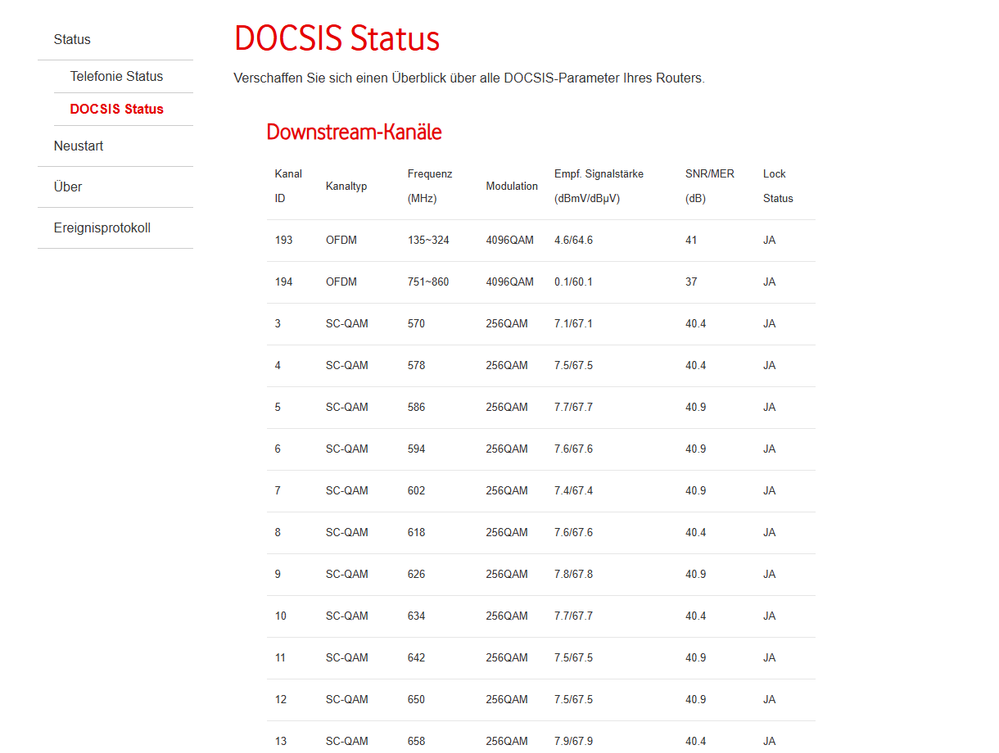
Task: Go to the Über page
Action: pyautogui.click(x=68, y=187)
